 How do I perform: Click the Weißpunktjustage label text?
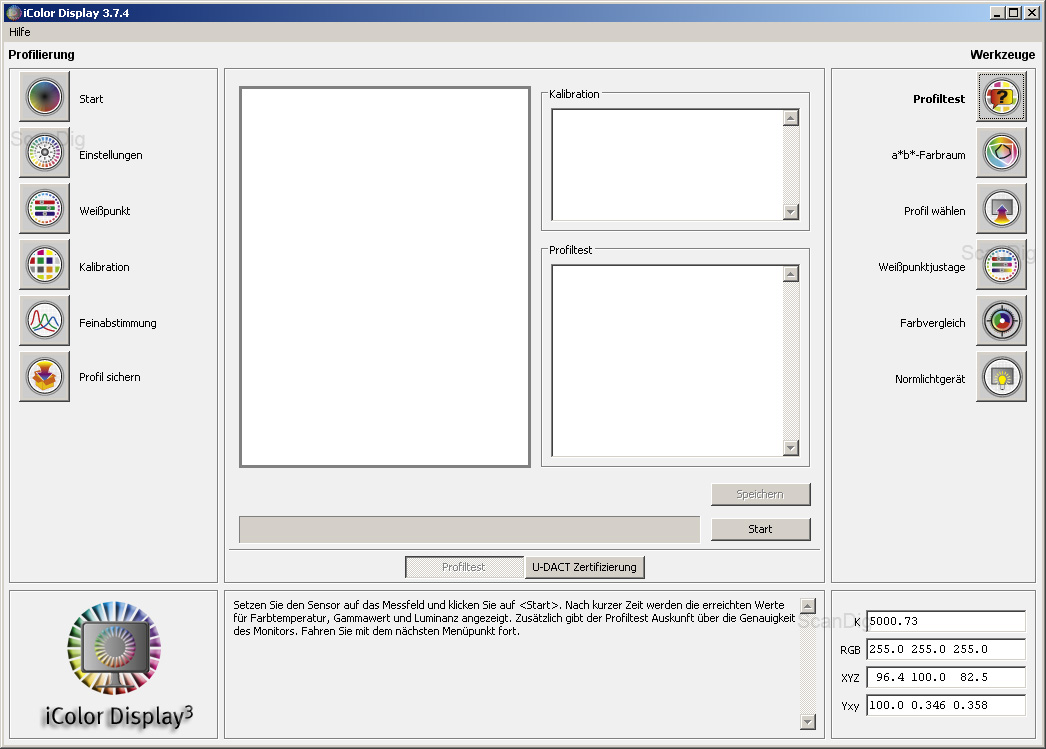coord(922,267)
